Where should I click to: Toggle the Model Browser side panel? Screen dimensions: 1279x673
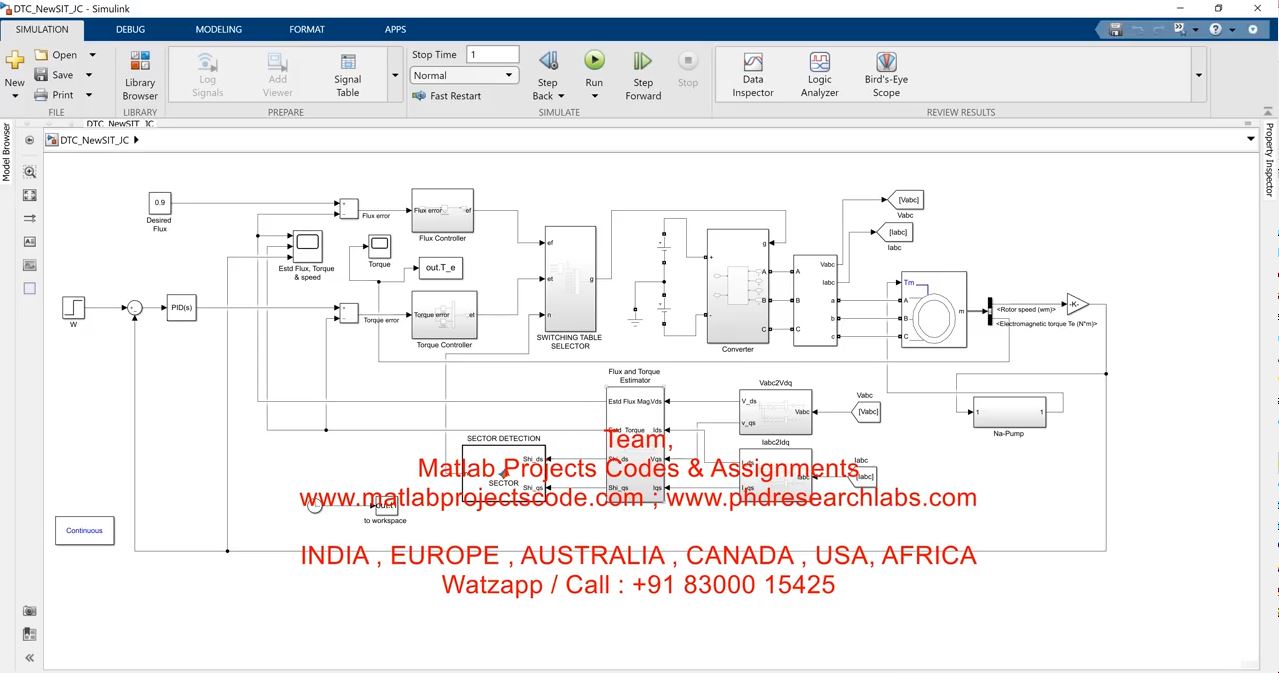pos(6,153)
